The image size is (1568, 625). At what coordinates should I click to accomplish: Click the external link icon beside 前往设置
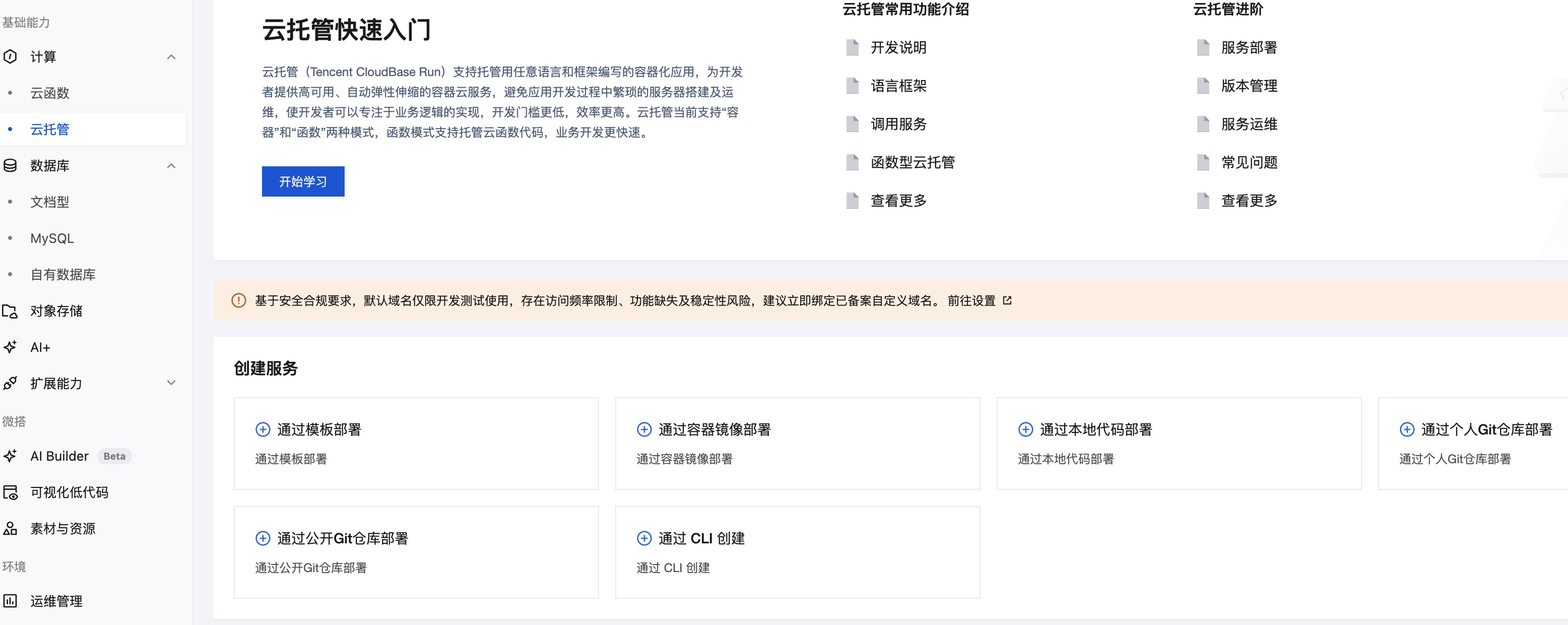click(1007, 300)
